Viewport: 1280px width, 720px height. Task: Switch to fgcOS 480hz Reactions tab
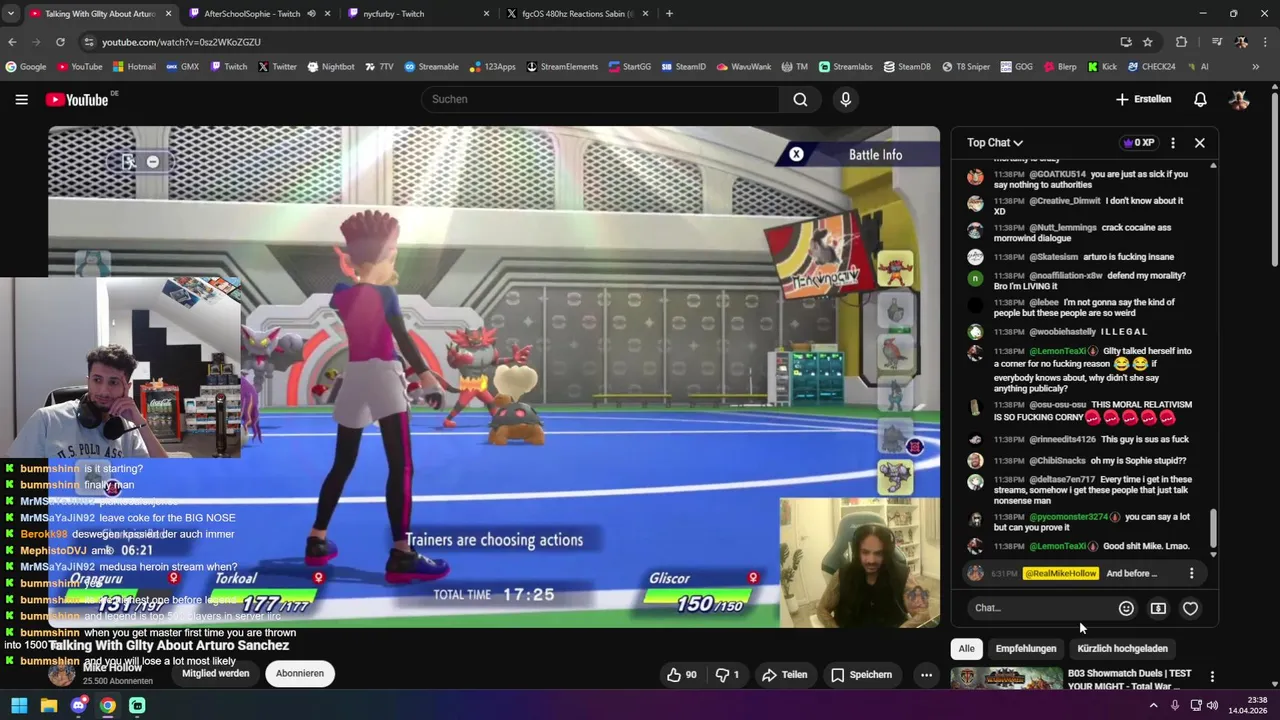click(x=575, y=14)
